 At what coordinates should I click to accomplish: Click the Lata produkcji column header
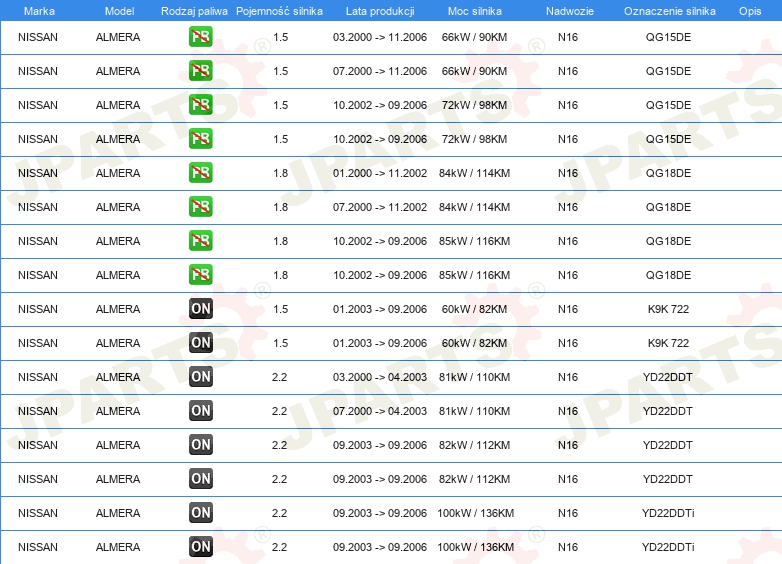380,11
